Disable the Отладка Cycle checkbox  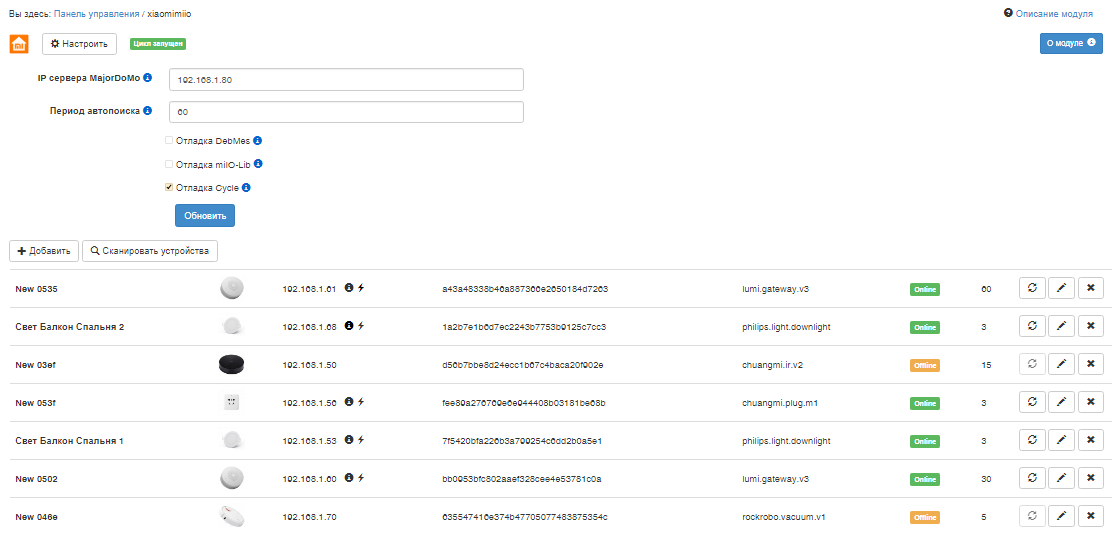tap(169, 187)
